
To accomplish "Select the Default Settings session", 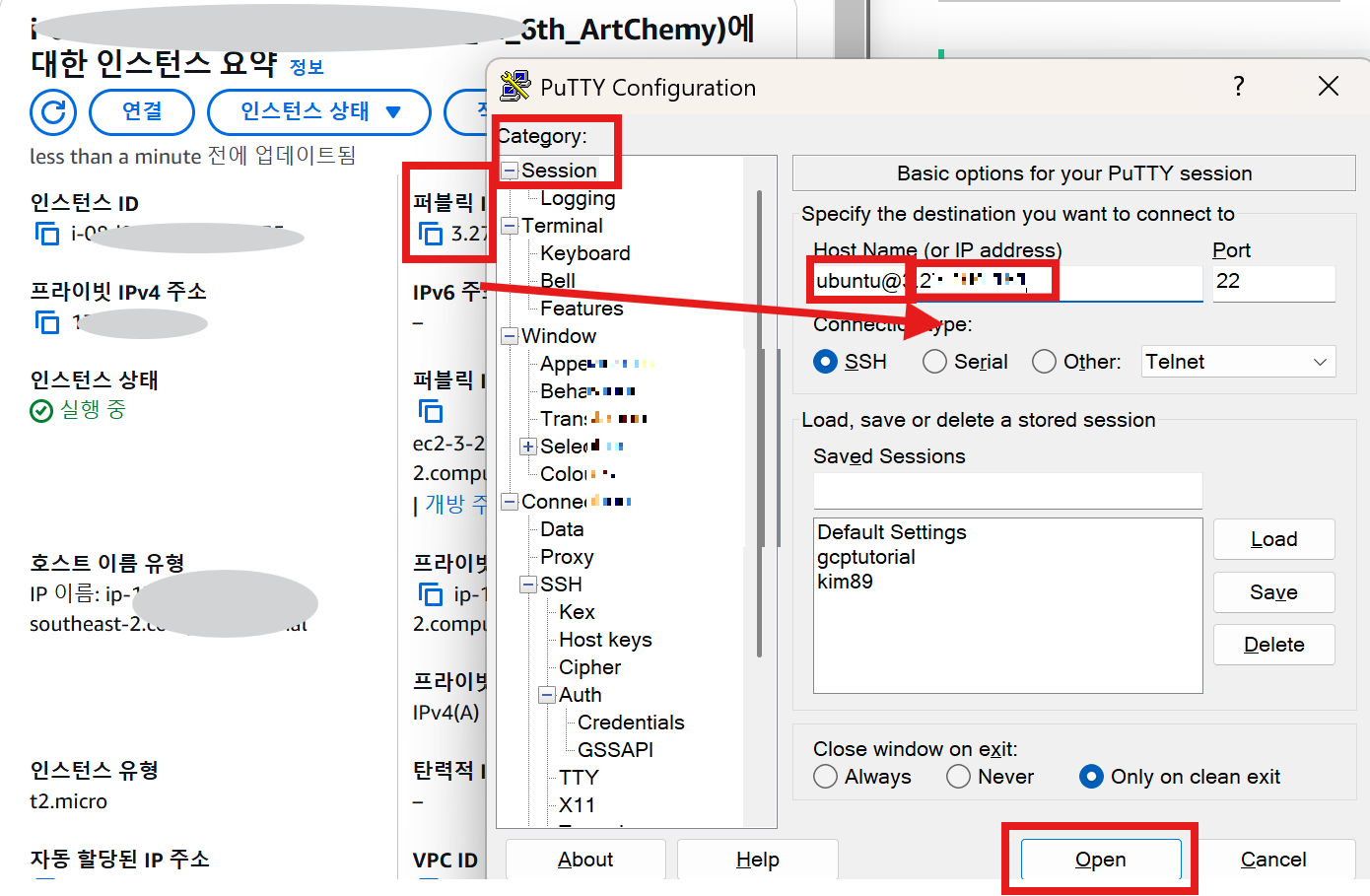I will coord(892,532).
